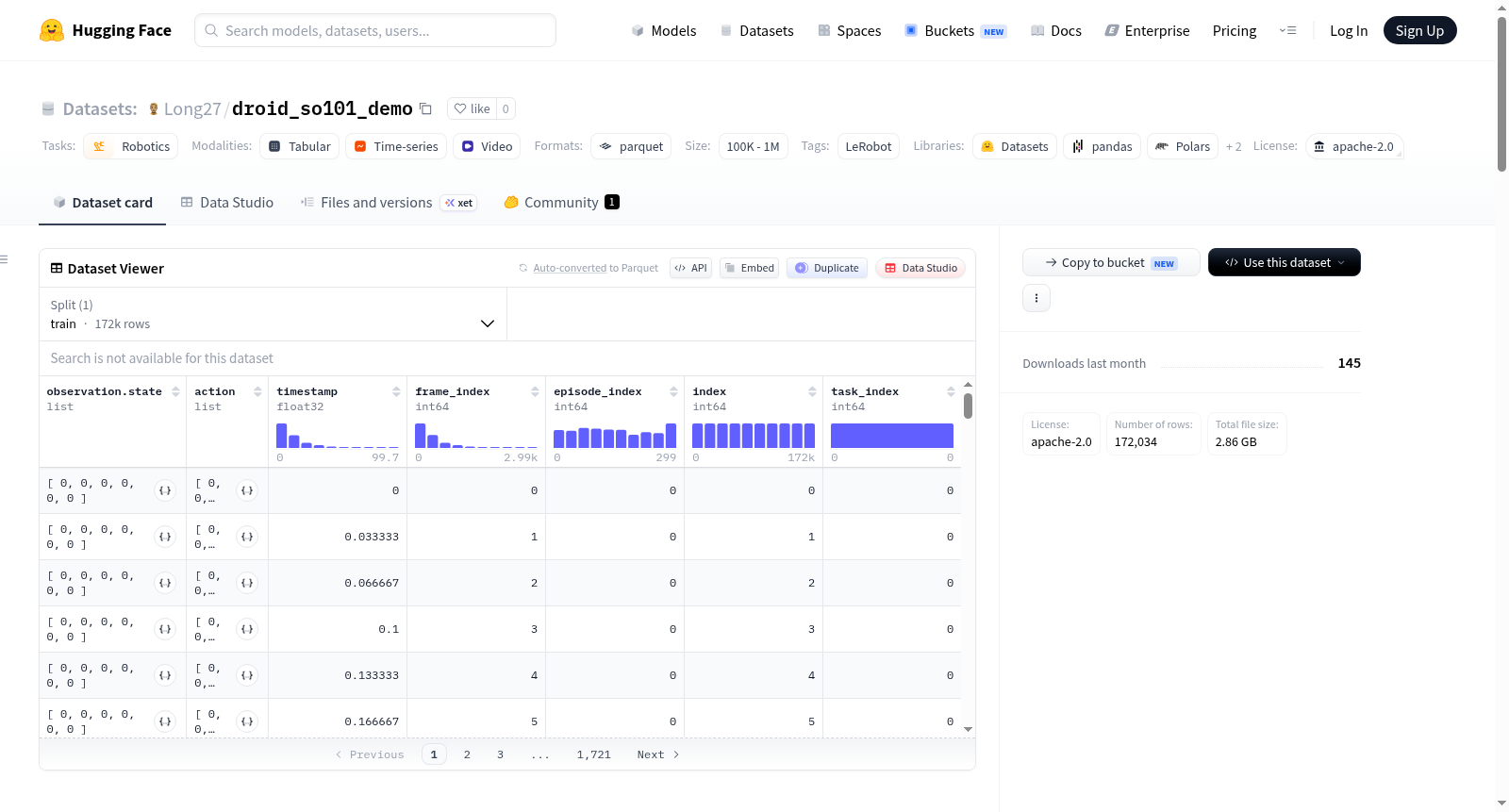The height and width of the screenshot is (812, 1509).
Task: Open the API button in Dataset Viewer
Action: [x=690, y=268]
